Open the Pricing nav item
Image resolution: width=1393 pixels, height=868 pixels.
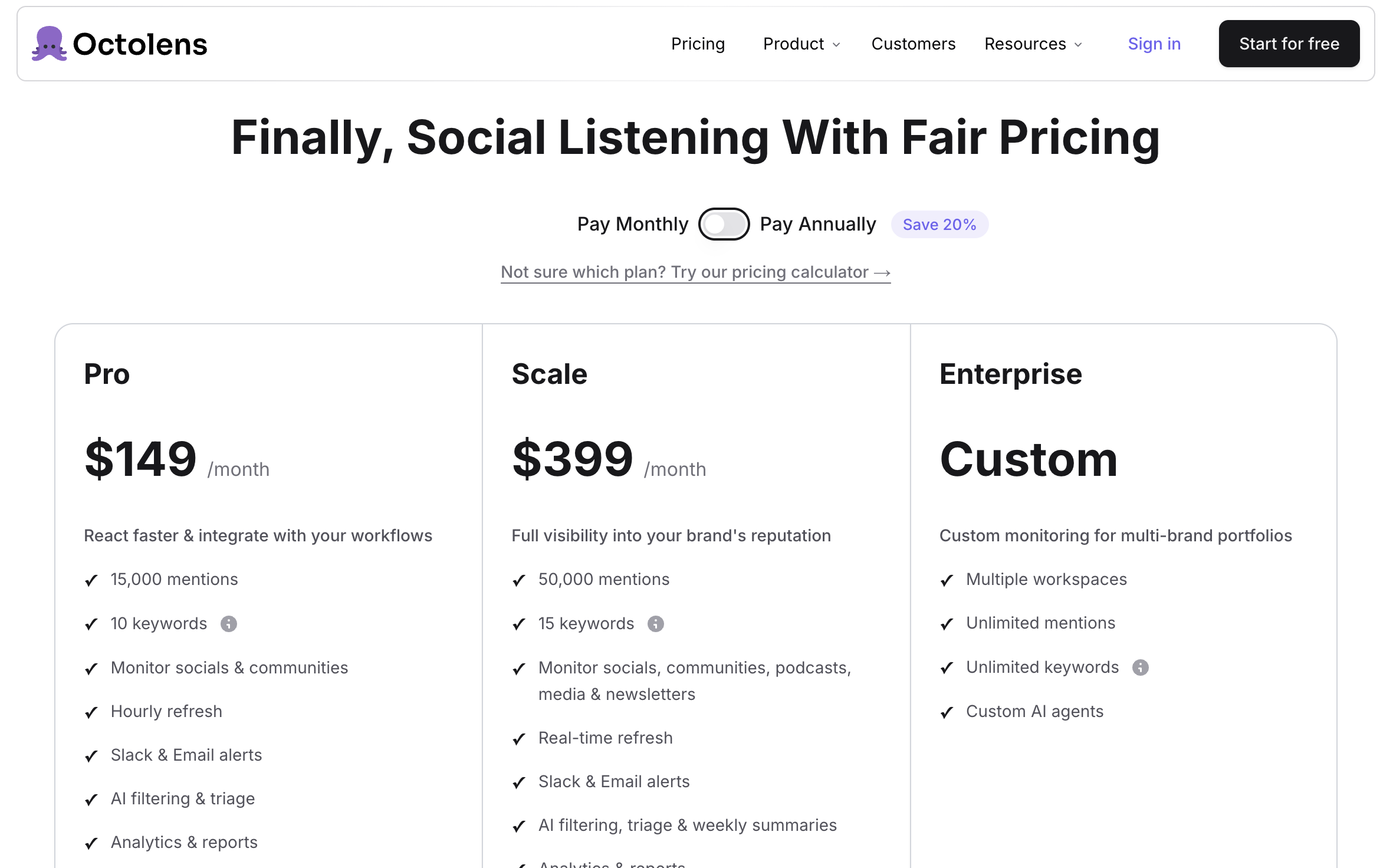pos(698,44)
